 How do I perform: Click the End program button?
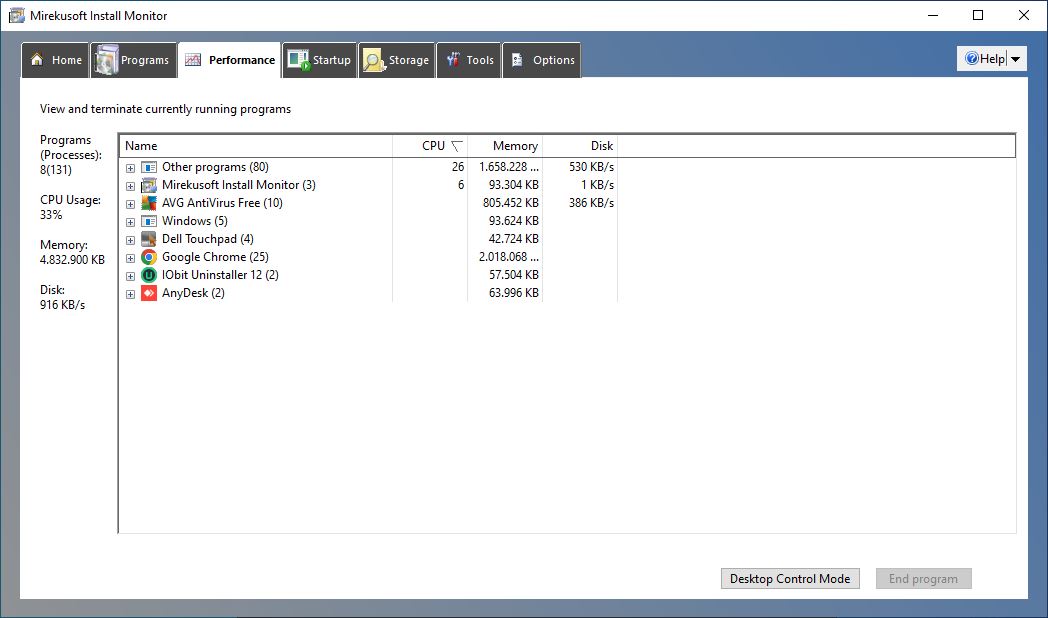(924, 579)
